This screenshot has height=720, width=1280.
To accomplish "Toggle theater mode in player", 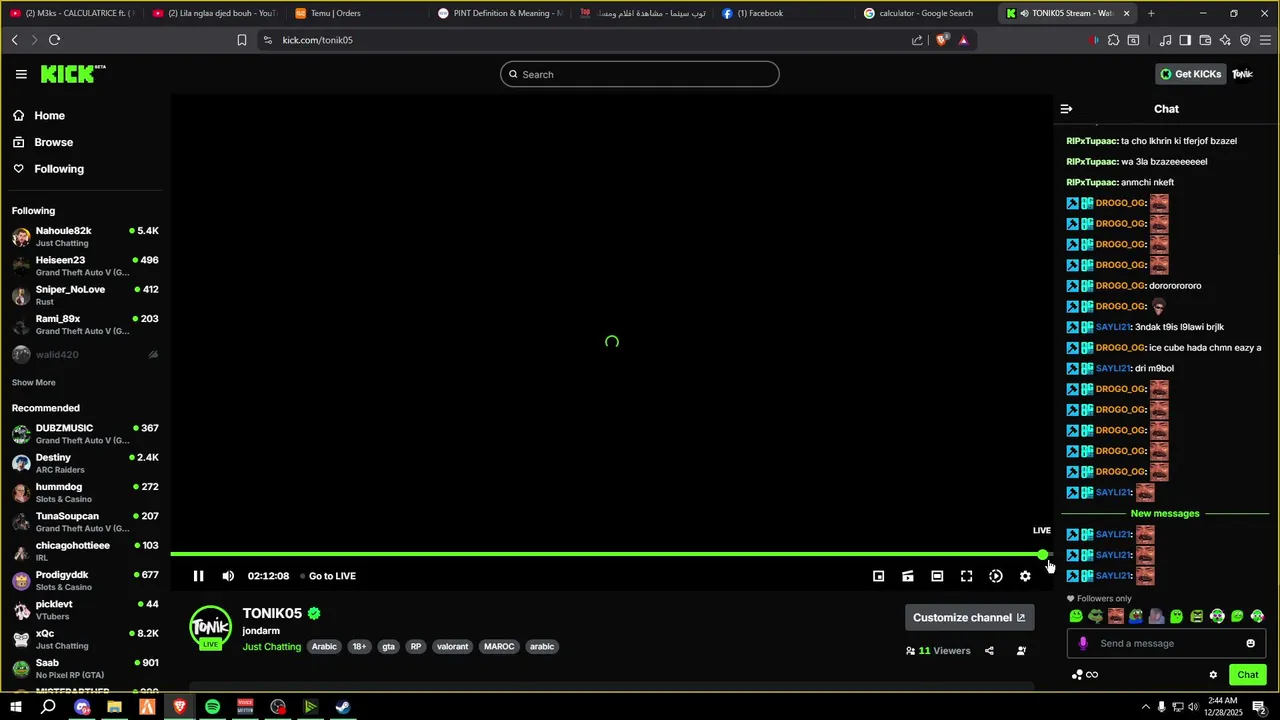I will 937,576.
